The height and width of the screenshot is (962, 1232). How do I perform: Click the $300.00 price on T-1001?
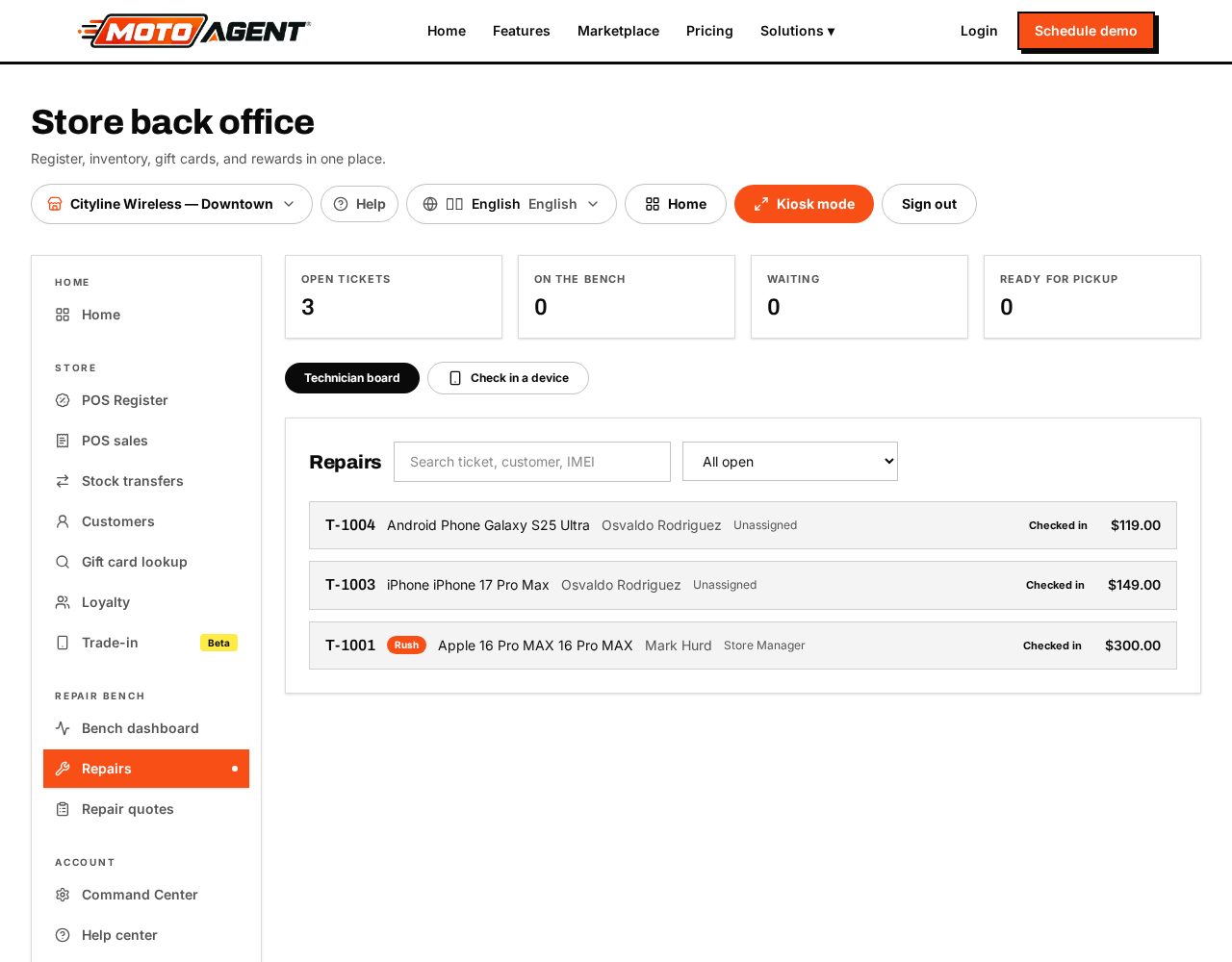coord(1133,646)
